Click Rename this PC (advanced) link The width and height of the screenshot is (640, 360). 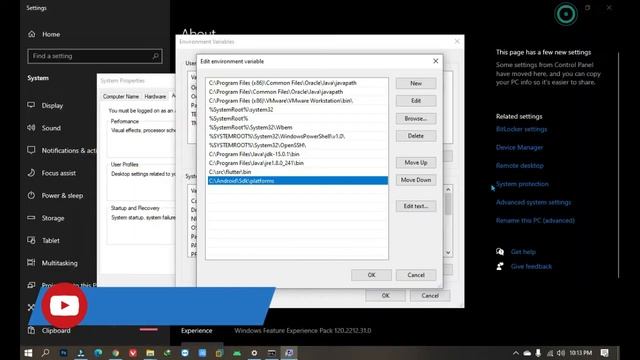[535, 220]
